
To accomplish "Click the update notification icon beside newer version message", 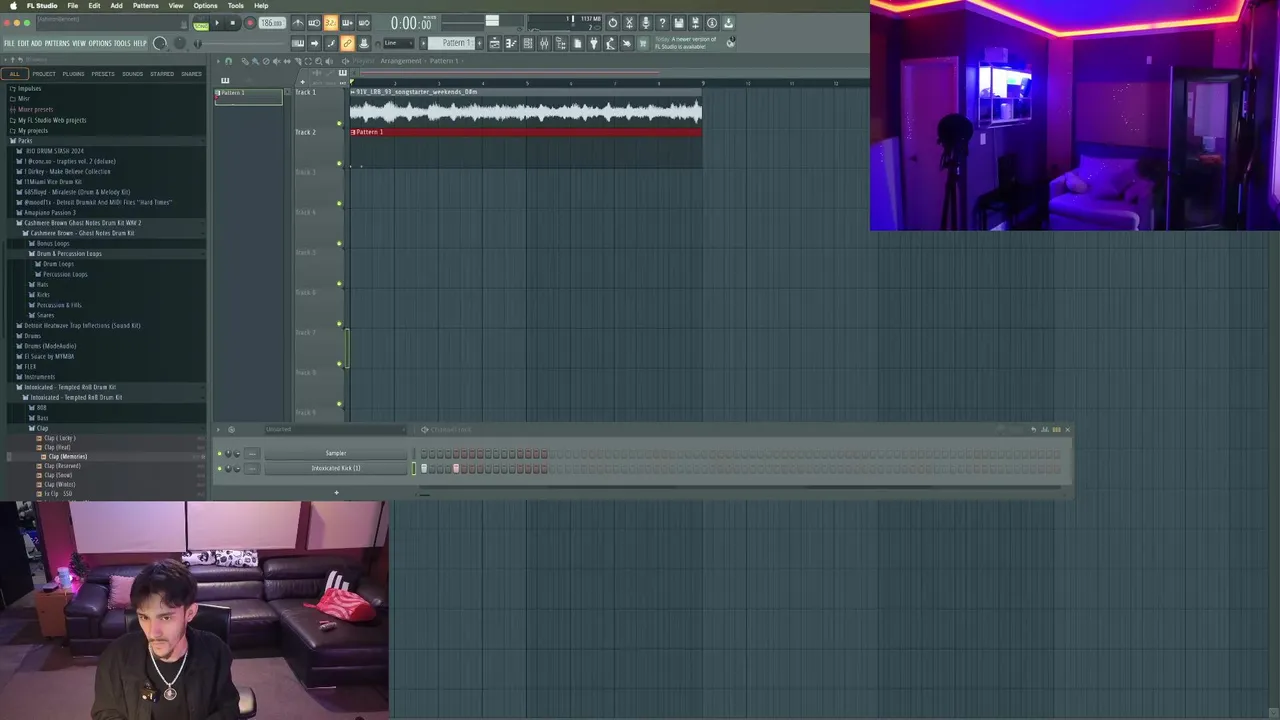I will [732, 43].
